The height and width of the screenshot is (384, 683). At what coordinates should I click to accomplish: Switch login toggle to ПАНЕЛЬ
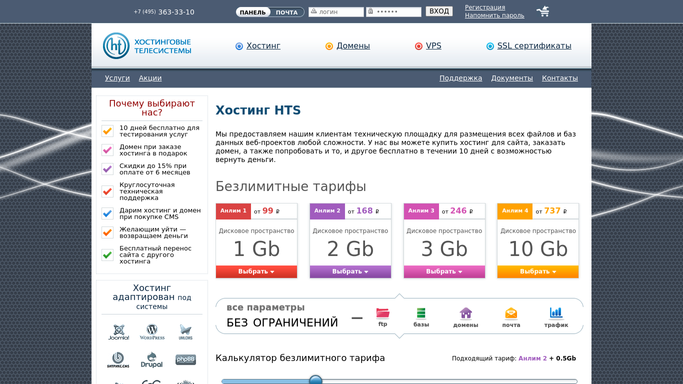(253, 12)
